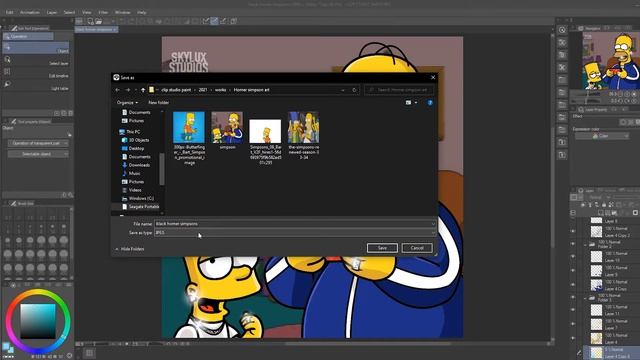This screenshot has height=360, width=640.
Task: Open the File name history dropdown arrow
Action: pyautogui.click(x=433, y=224)
